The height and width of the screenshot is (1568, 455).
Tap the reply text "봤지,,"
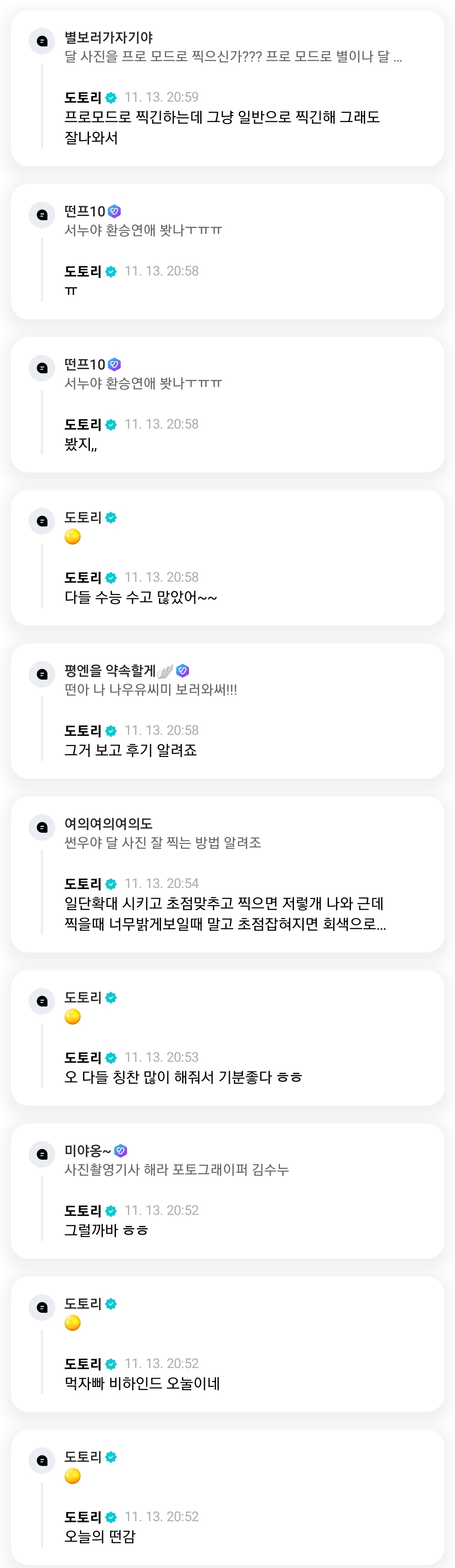[80, 444]
